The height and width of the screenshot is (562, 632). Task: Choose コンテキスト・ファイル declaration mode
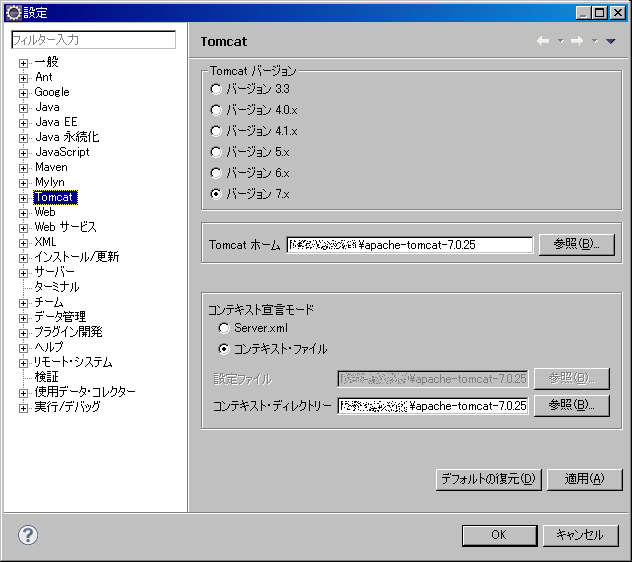[224, 349]
